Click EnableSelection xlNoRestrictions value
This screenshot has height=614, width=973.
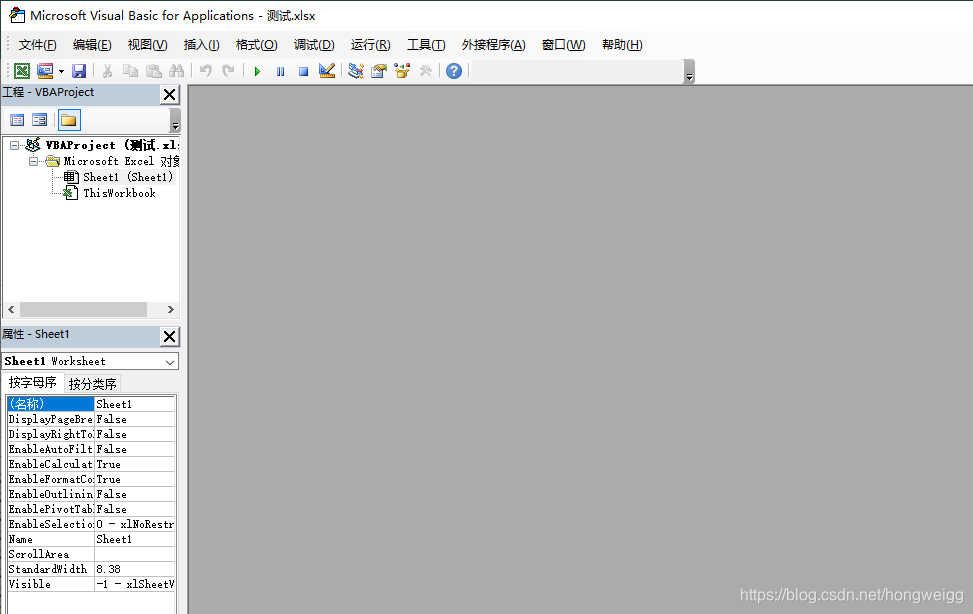coord(134,525)
